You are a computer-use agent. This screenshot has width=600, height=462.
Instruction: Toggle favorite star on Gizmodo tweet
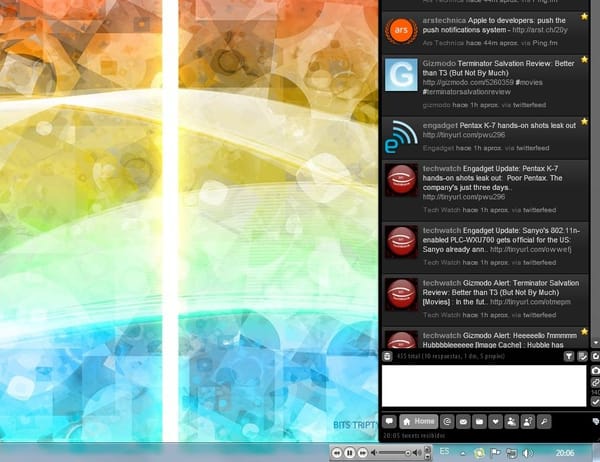585,59
